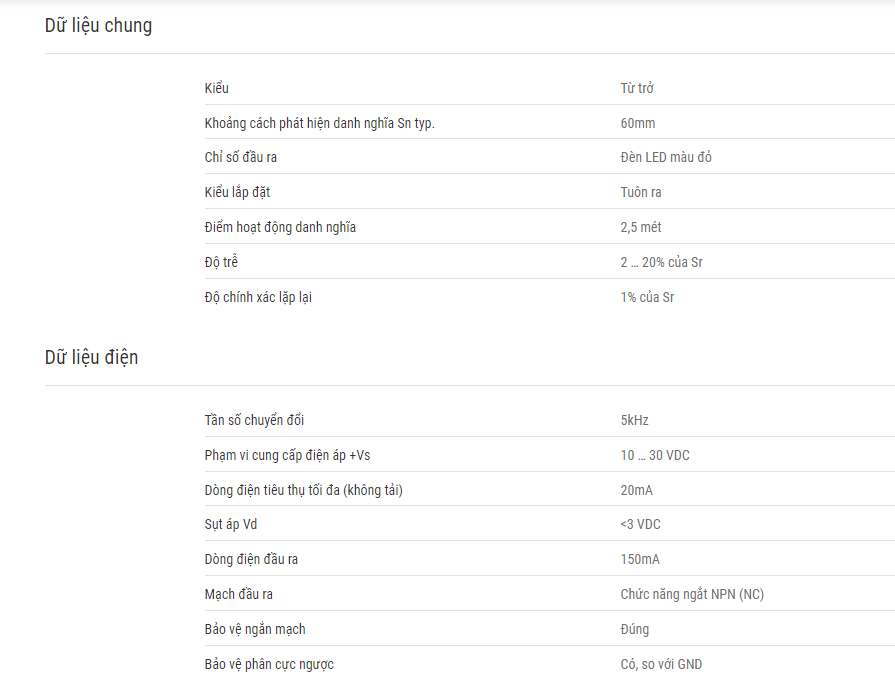The image size is (895, 693).
Task: Click the 'Dữ liệu điện' section heading
Action: coord(91,357)
